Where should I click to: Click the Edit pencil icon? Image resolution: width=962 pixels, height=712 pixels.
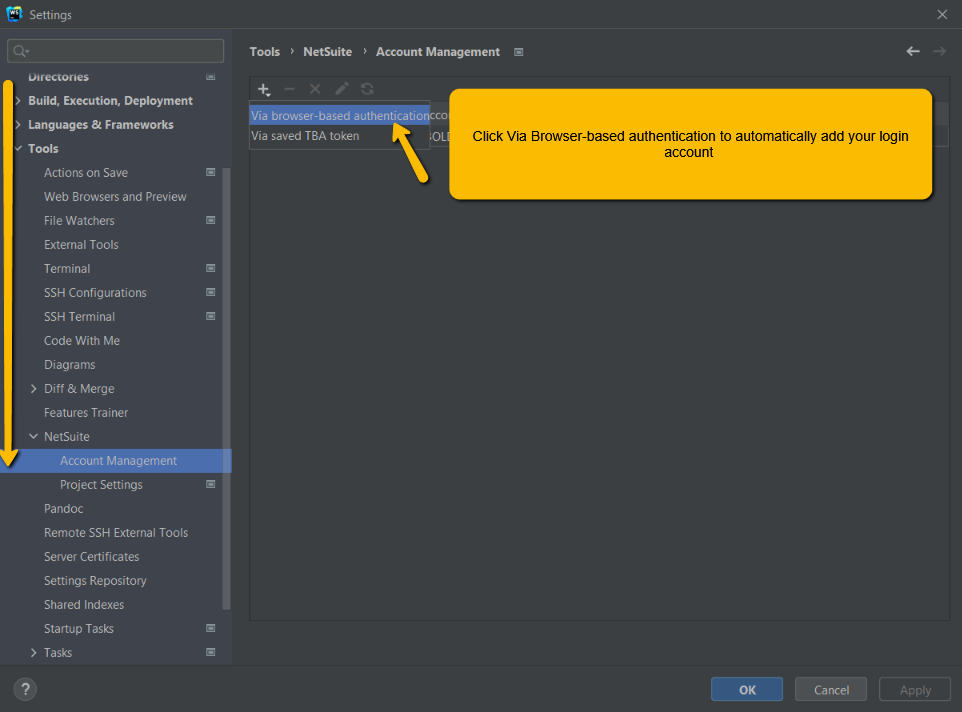[x=342, y=90]
